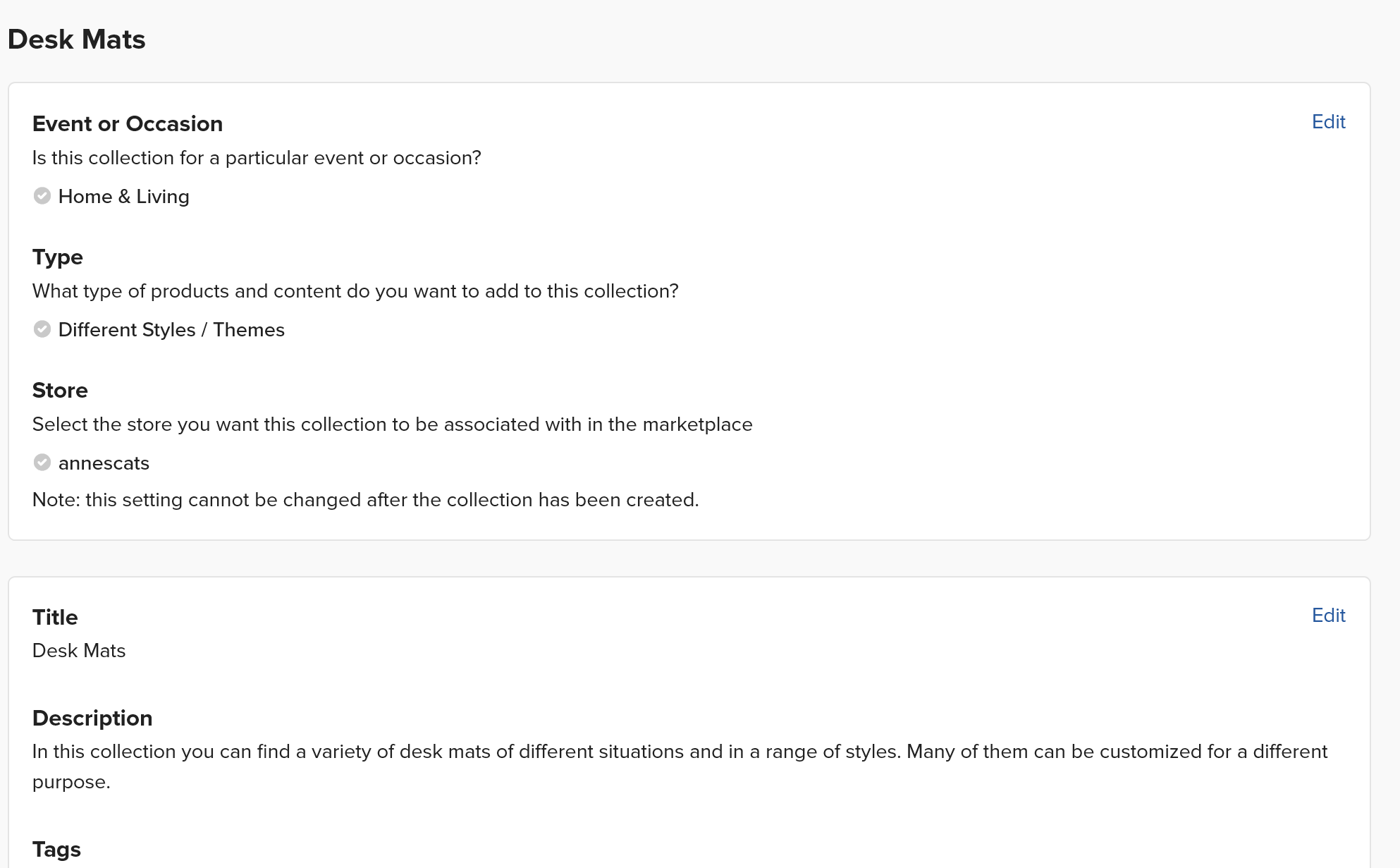Select the annescats store option label
1400x868 pixels.
click(104, 463)
